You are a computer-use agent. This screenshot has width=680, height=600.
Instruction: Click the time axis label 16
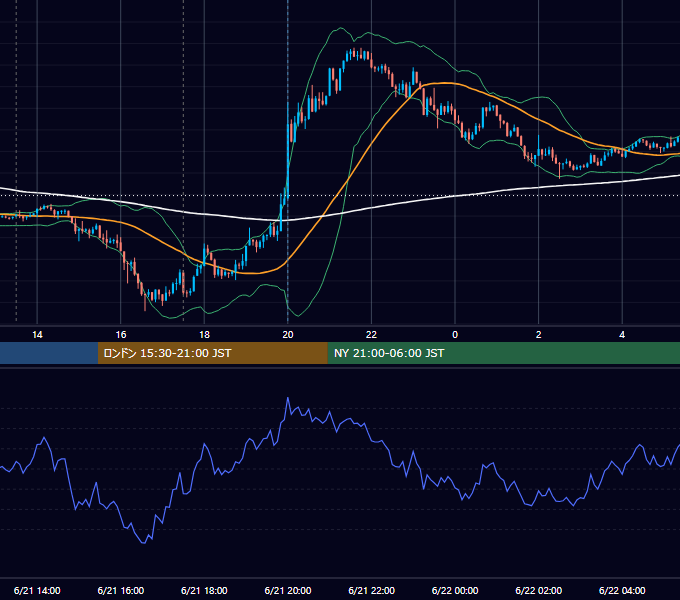121,335
